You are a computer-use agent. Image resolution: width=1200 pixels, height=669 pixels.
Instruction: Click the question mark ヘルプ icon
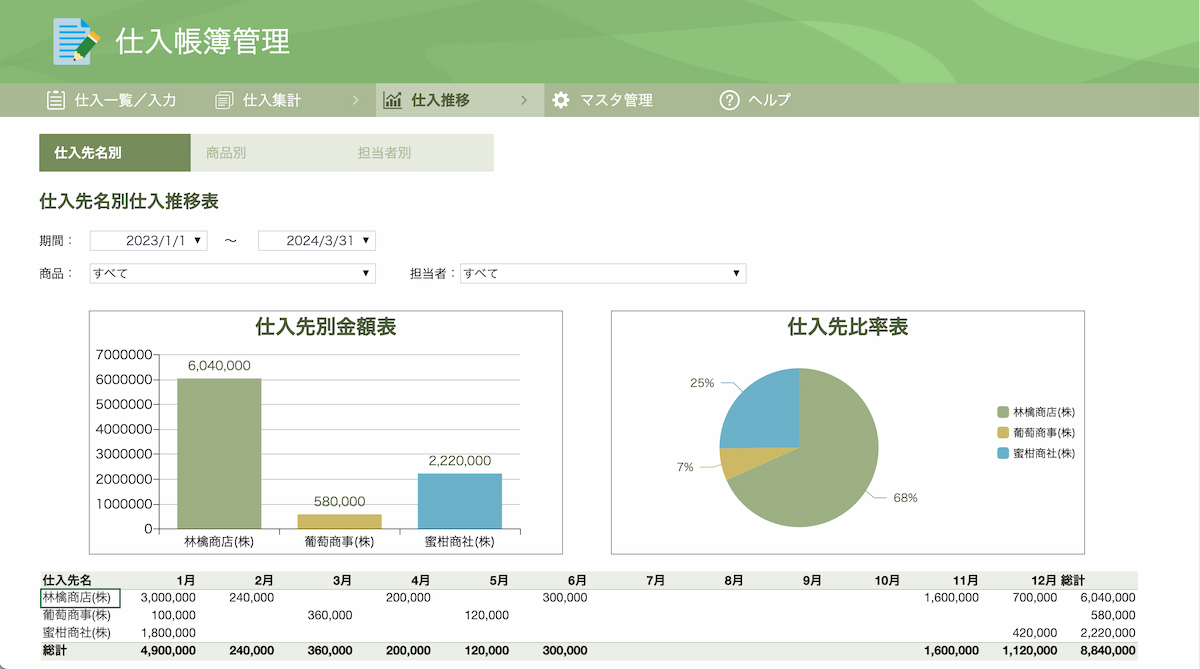coord(729,100)
